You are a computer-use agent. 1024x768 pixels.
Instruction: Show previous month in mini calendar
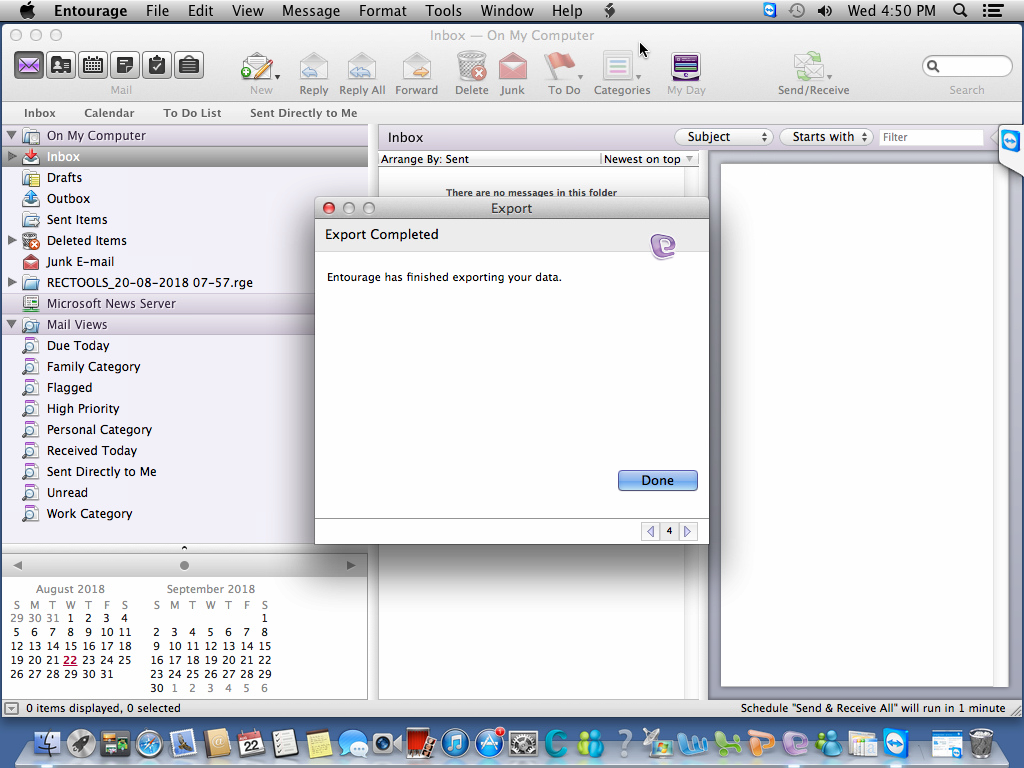(18, 566)
